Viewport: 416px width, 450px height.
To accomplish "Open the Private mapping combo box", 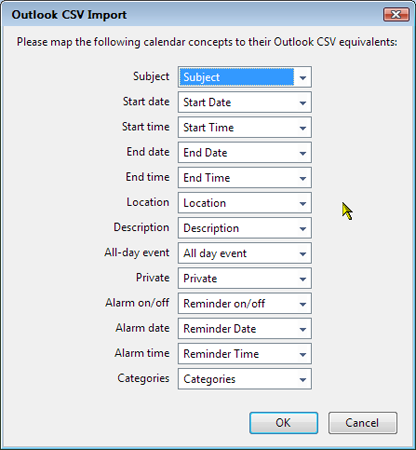I will (245, 278).
